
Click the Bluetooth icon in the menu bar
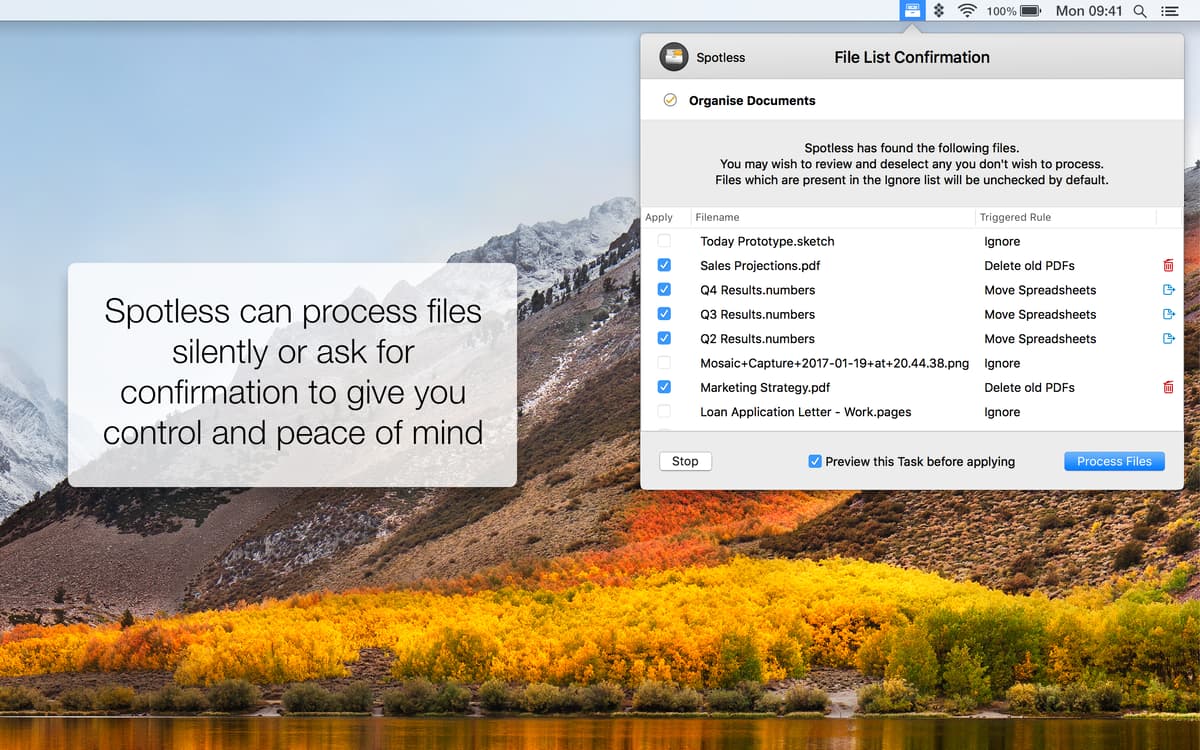938,10
